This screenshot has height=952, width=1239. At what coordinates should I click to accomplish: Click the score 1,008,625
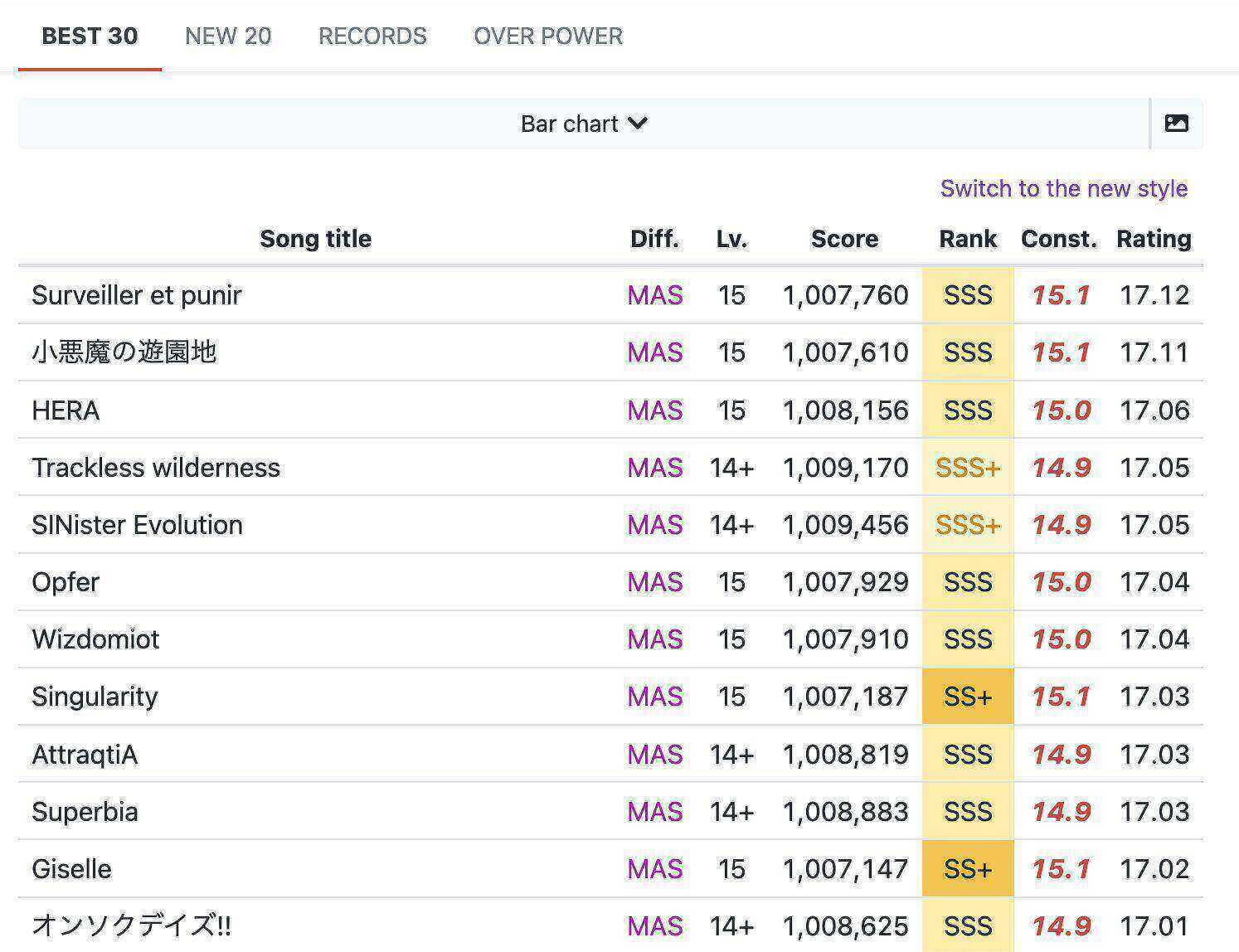point(845,926)
